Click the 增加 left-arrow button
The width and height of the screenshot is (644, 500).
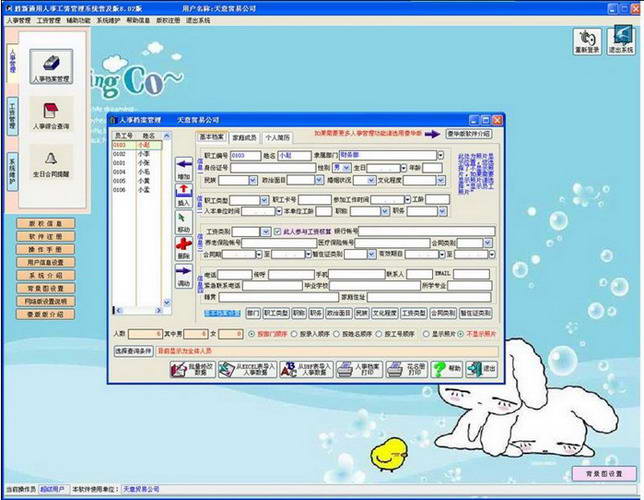point(184,169)
